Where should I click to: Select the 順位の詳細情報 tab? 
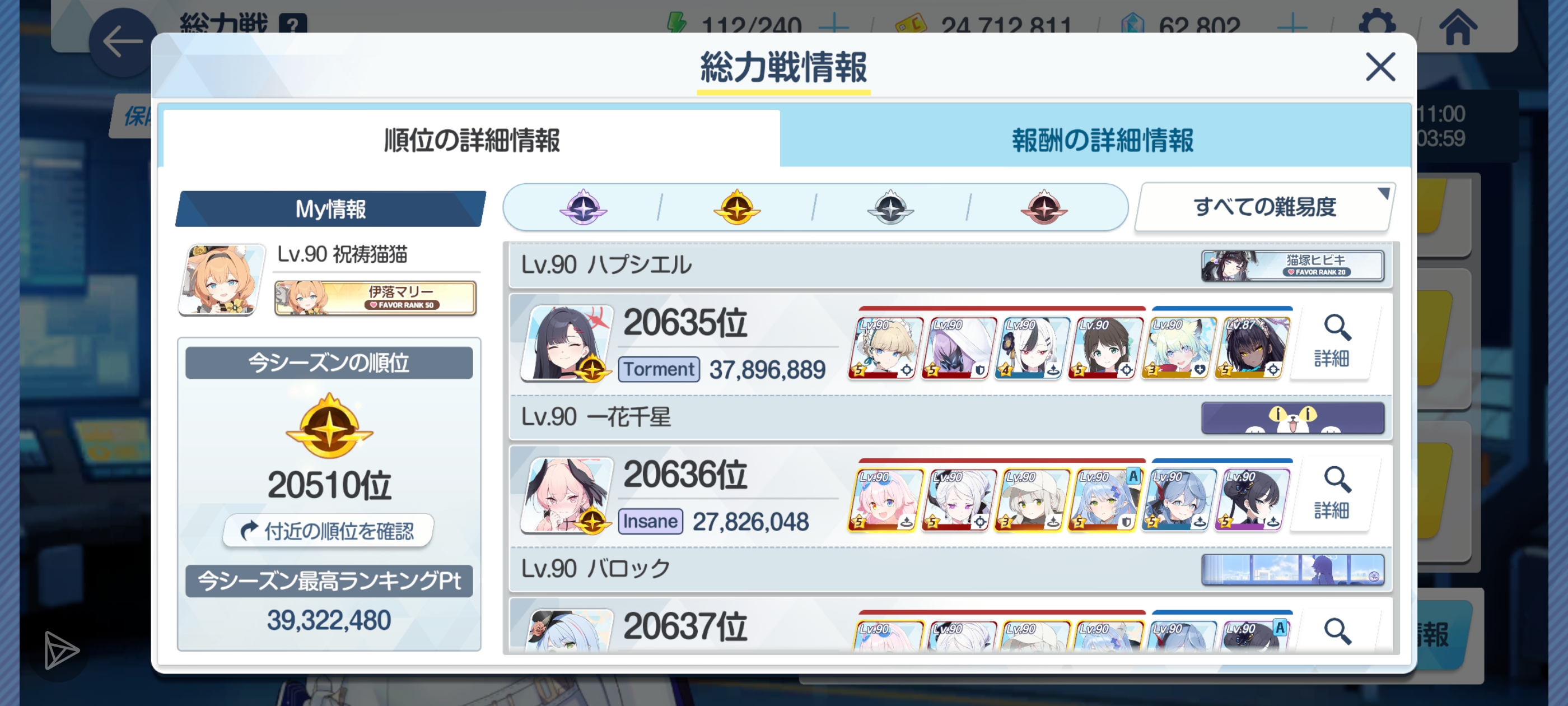(x=471, y=140)
